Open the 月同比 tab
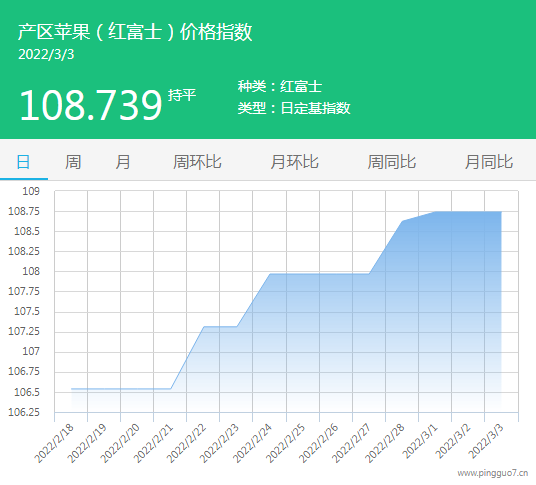Screen dimensions: 536x485 coord(489,162)
